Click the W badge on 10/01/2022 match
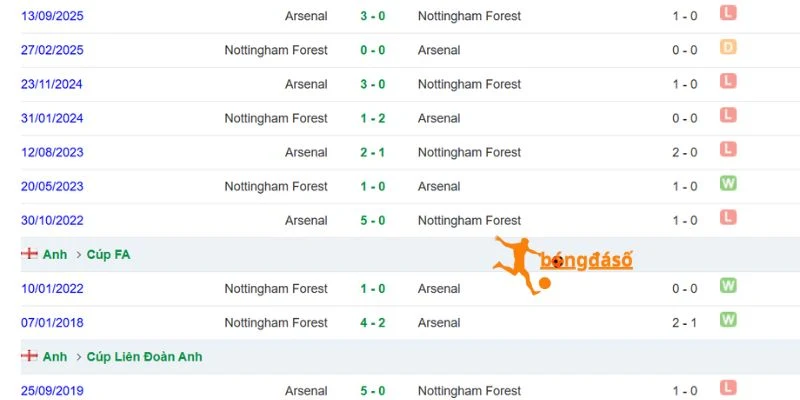800x400 pixels. click(x=728, y=285)
